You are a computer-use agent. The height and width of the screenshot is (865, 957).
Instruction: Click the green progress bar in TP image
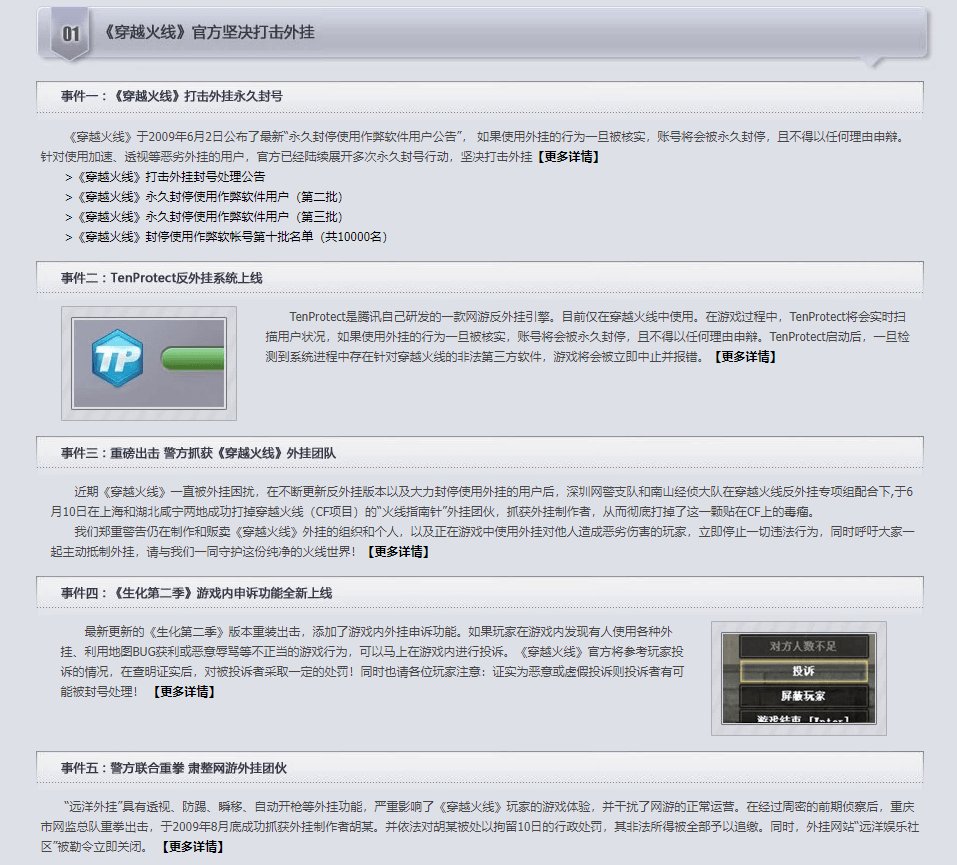(x=193, y=359)
